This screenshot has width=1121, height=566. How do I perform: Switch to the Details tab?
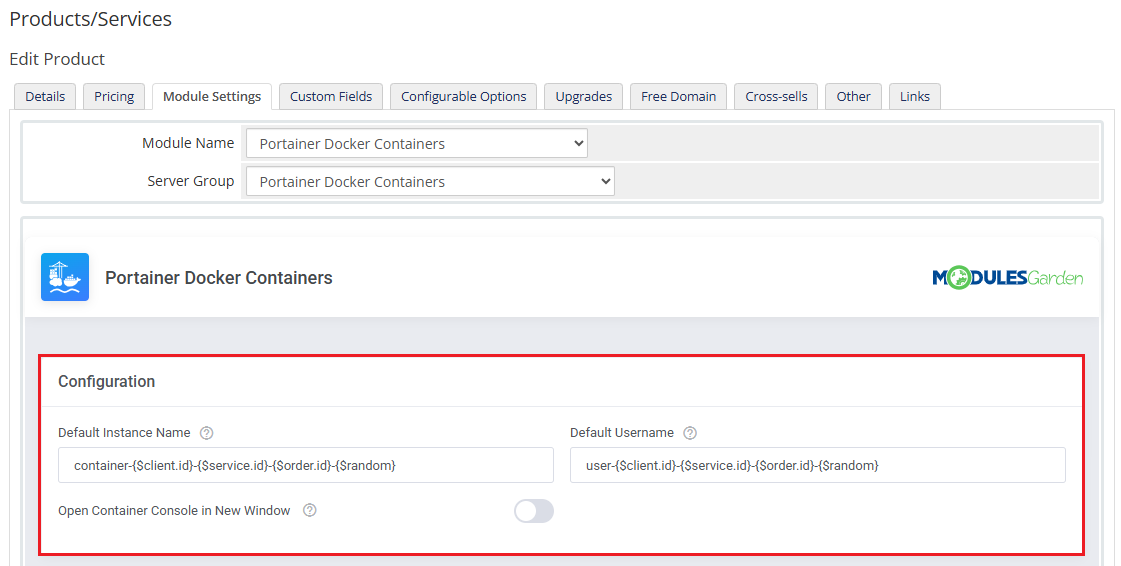coord(45,96)
